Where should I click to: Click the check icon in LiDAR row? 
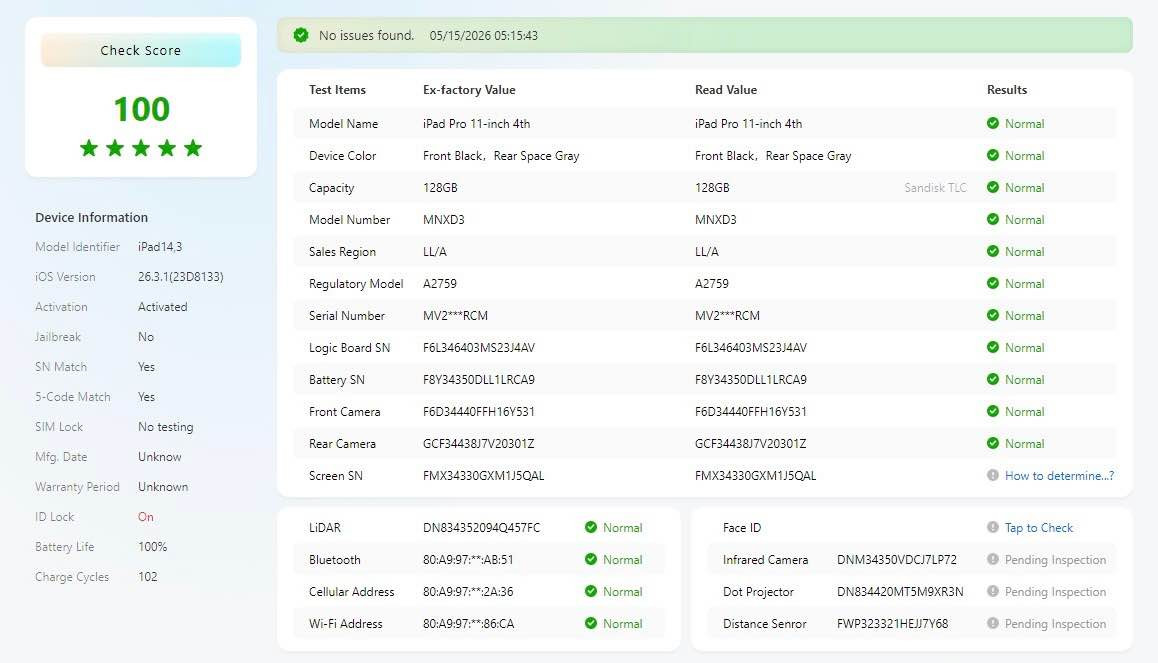click(x=591, y=527)
